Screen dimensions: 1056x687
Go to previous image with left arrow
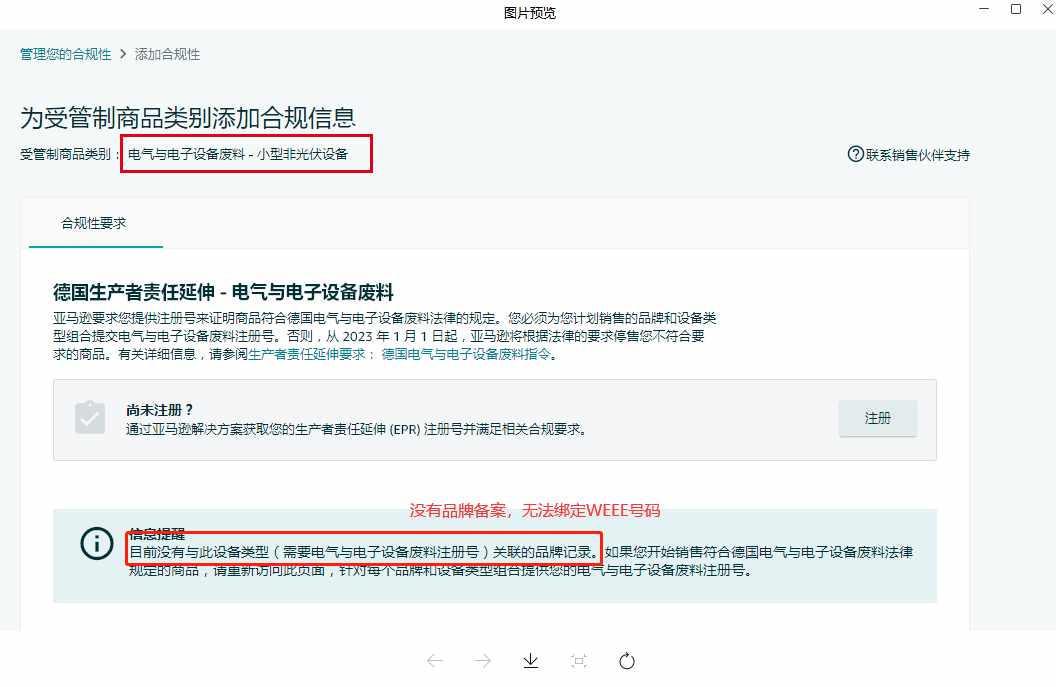point(435,661)
